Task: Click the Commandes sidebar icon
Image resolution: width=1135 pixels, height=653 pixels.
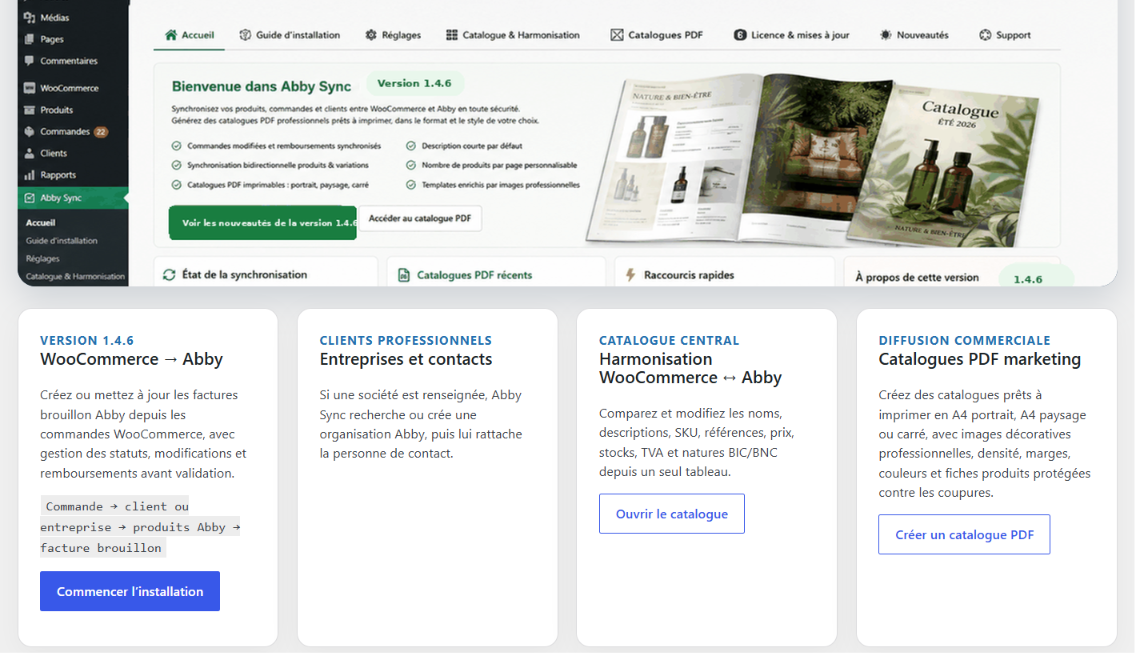Action: point(29,131)
